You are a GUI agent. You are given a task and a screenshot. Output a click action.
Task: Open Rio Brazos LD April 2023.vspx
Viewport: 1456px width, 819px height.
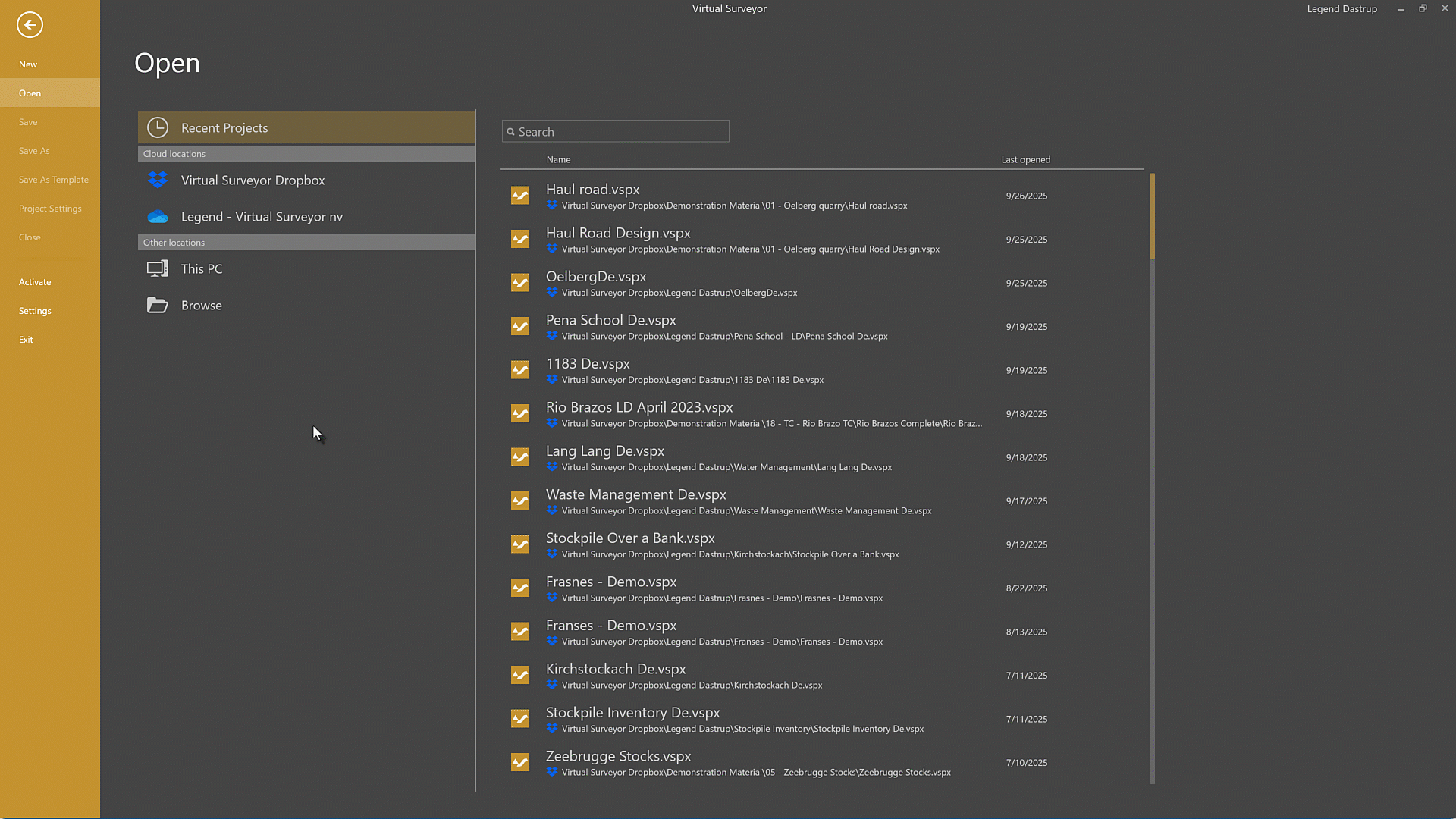pyautogui.click(x=639, y=408)
